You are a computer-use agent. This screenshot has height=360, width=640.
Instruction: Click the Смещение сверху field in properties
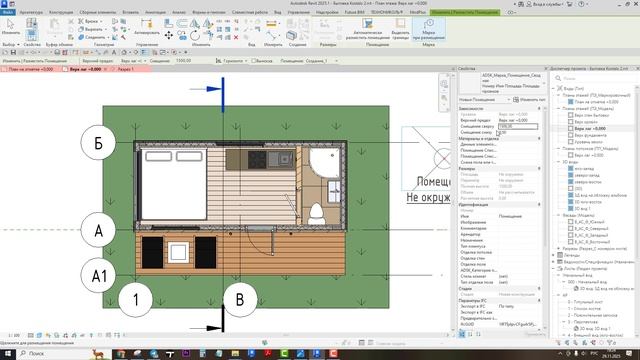coord(518,127)
